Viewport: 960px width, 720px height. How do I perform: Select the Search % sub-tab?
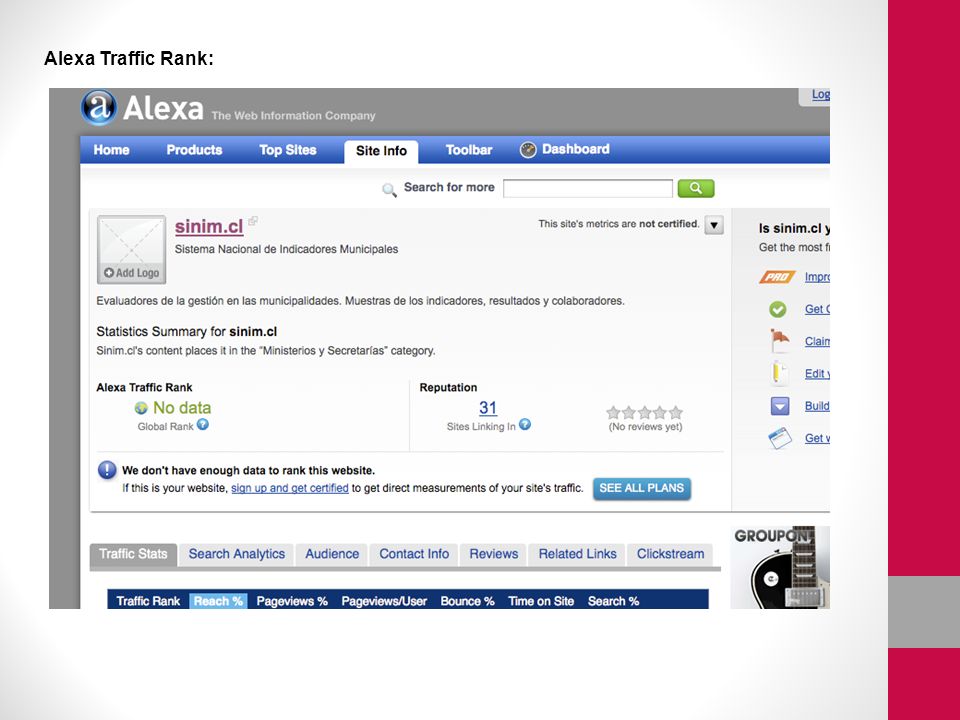click(613, 601)
